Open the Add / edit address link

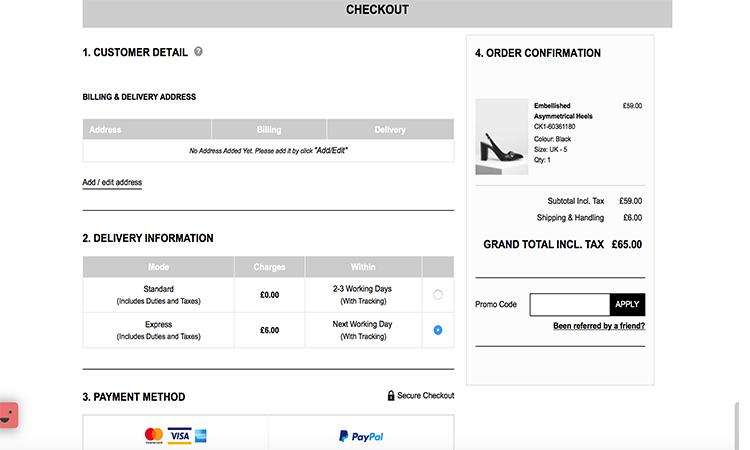(112, 183)
